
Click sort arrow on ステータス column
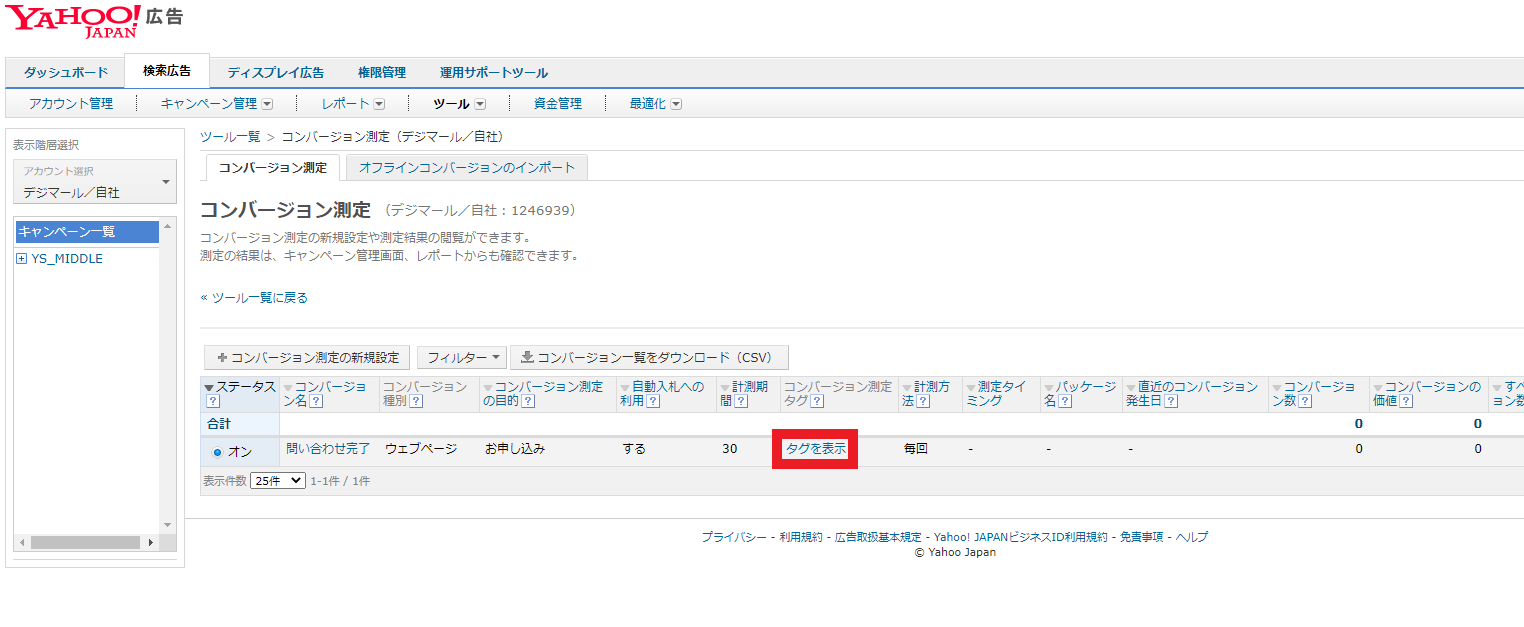[209, 388]
